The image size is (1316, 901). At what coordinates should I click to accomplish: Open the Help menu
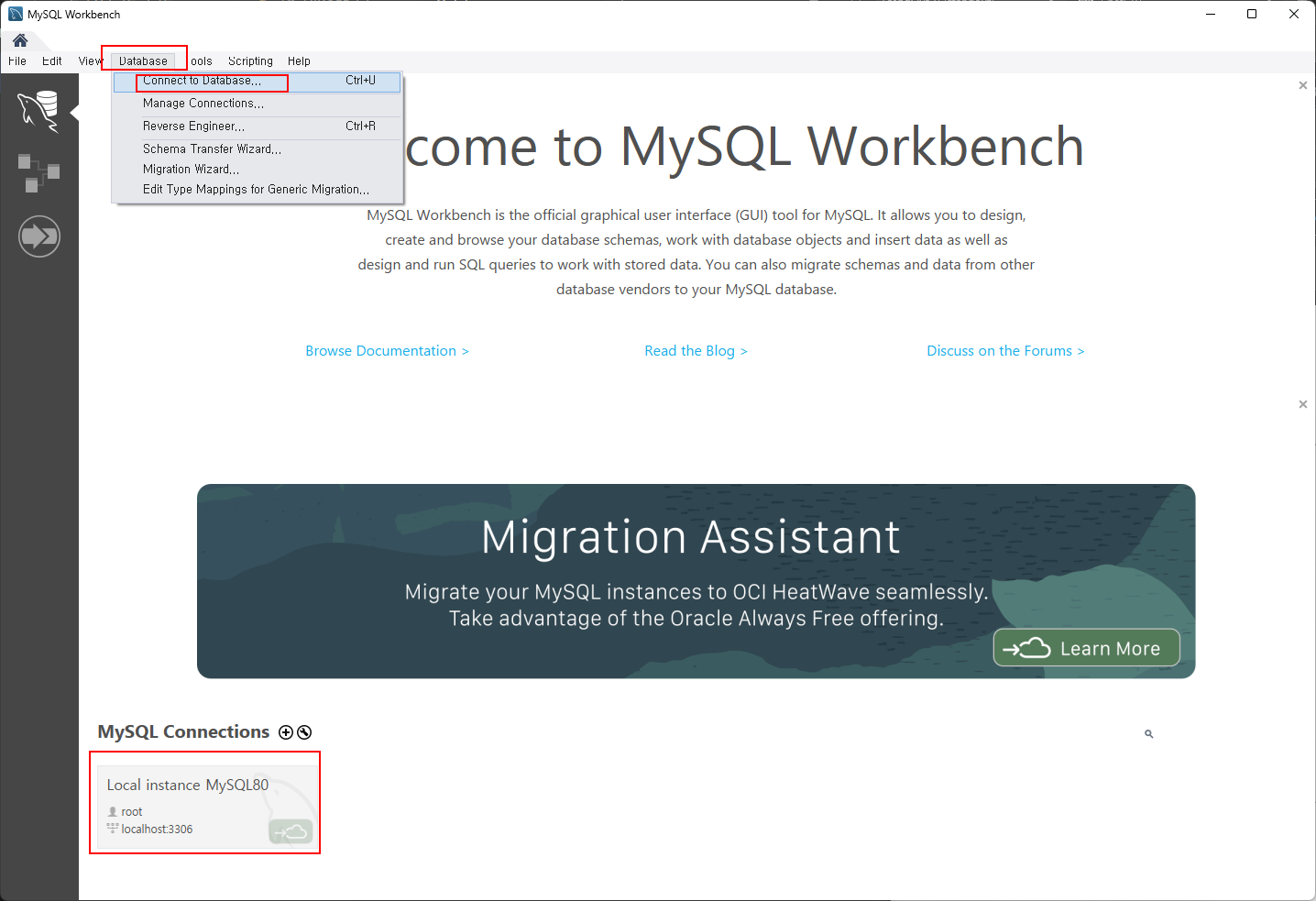pos(299,61)
